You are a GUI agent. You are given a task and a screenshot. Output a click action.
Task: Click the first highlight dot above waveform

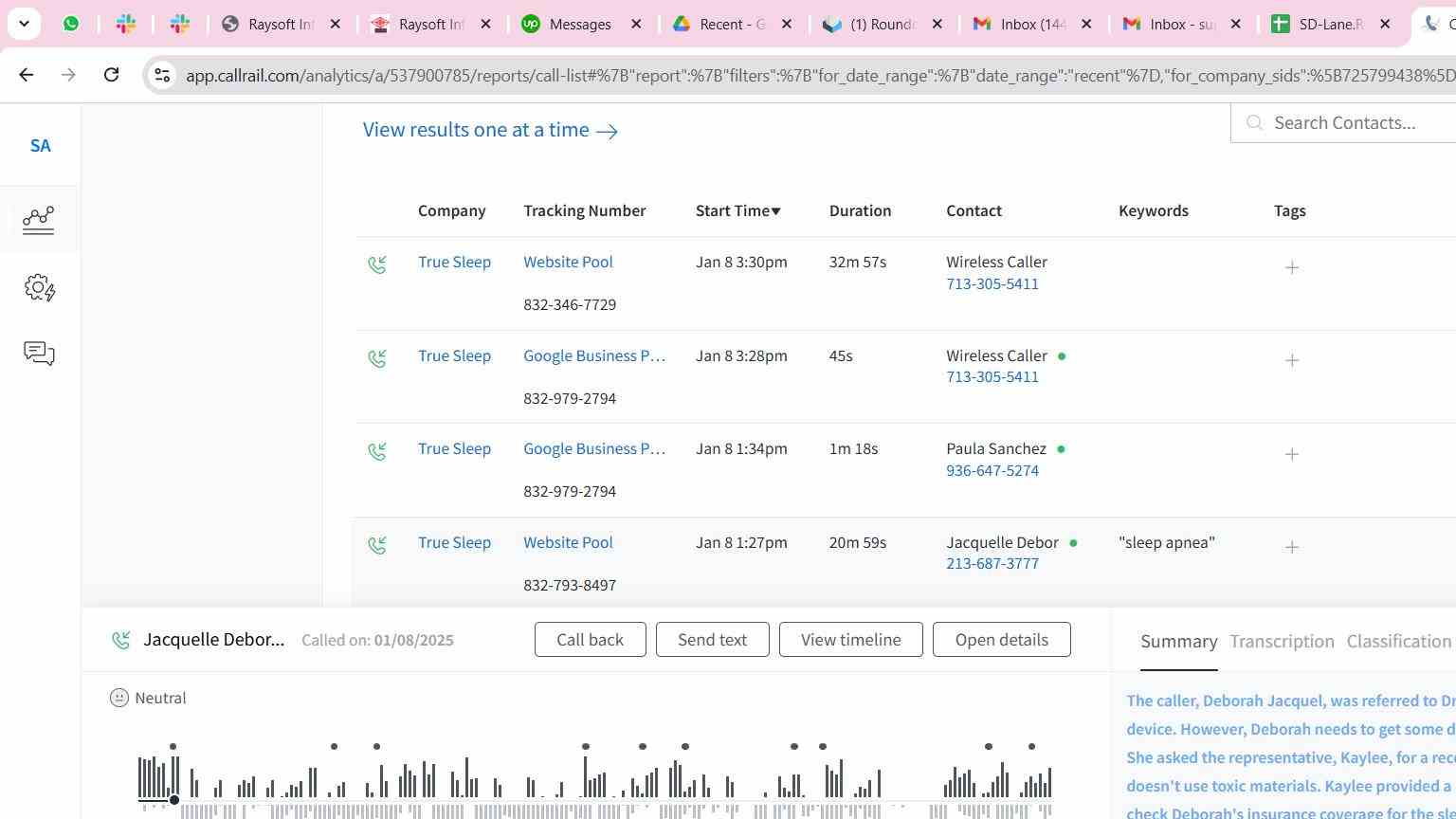pyautogui.click(x=173, y=747)
